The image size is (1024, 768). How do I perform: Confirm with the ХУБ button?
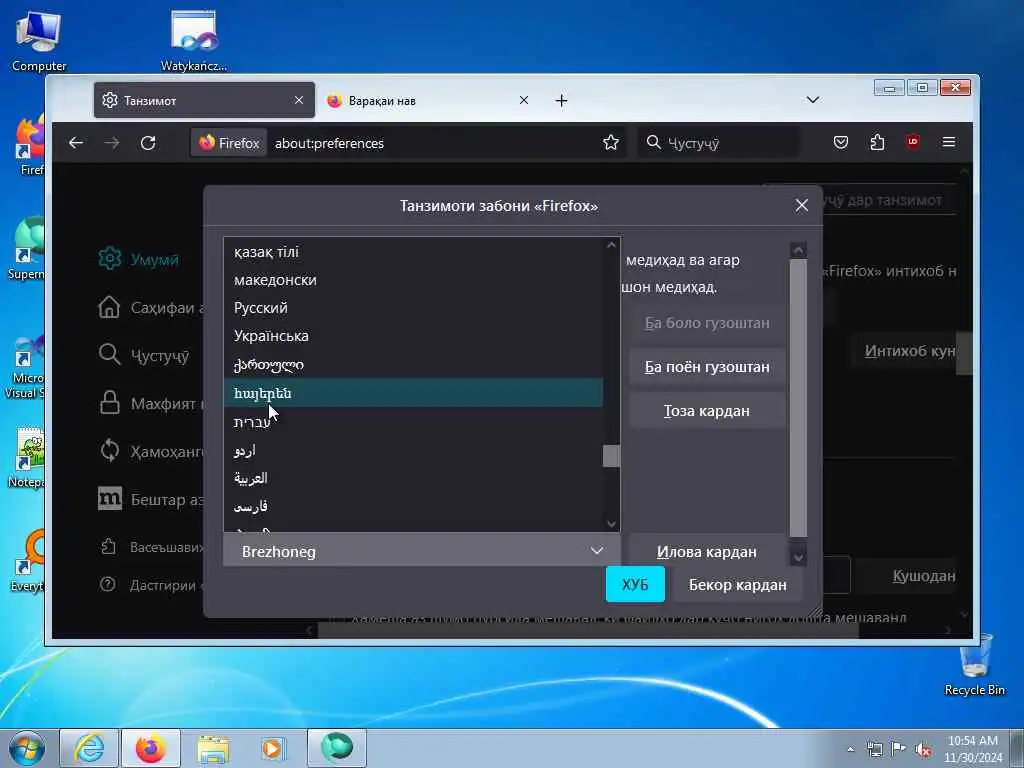point(635,584)
